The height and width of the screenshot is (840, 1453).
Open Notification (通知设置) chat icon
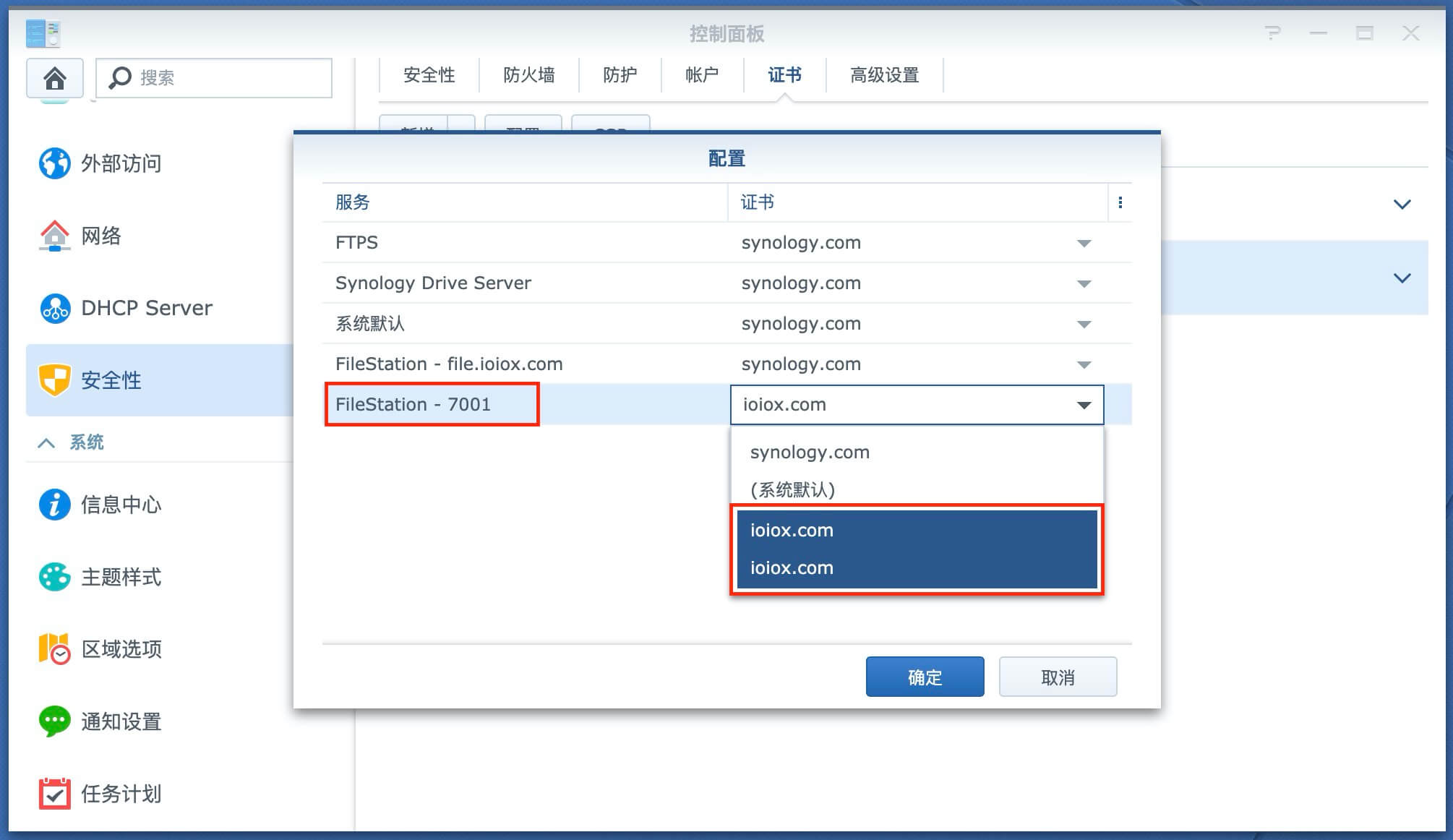click(x=54, y=721)
